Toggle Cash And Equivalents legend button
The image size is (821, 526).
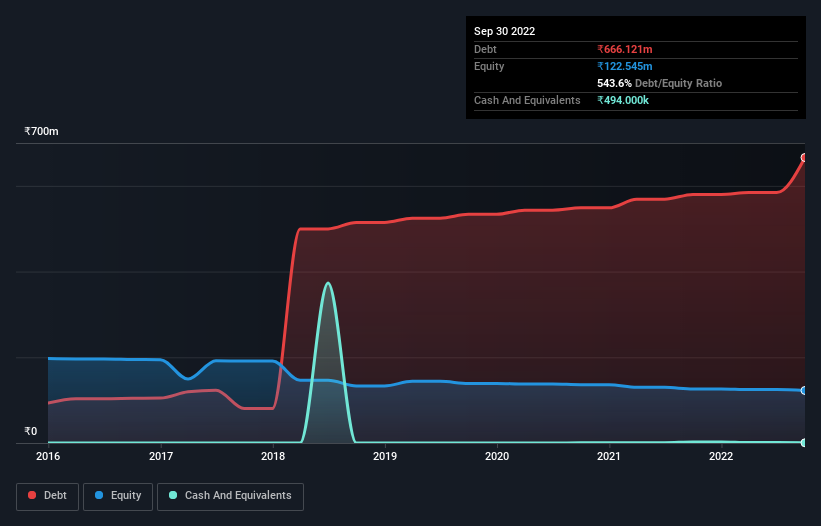tap(230, 496)
